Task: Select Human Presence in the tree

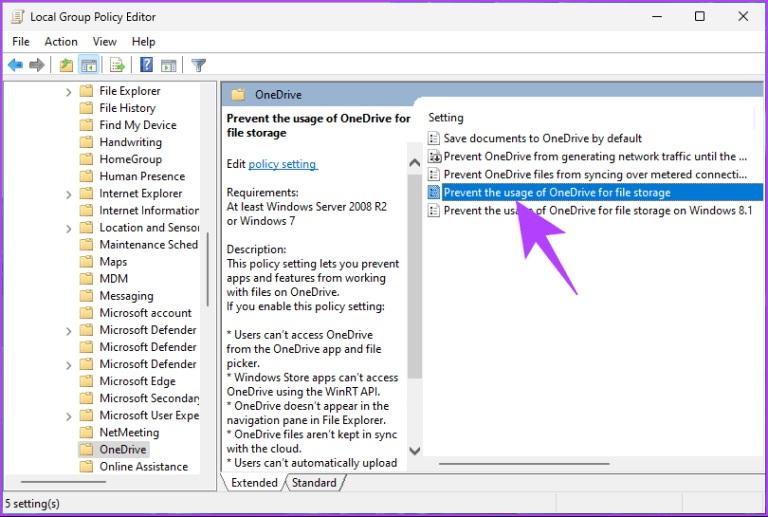Action: pos(142,176)
